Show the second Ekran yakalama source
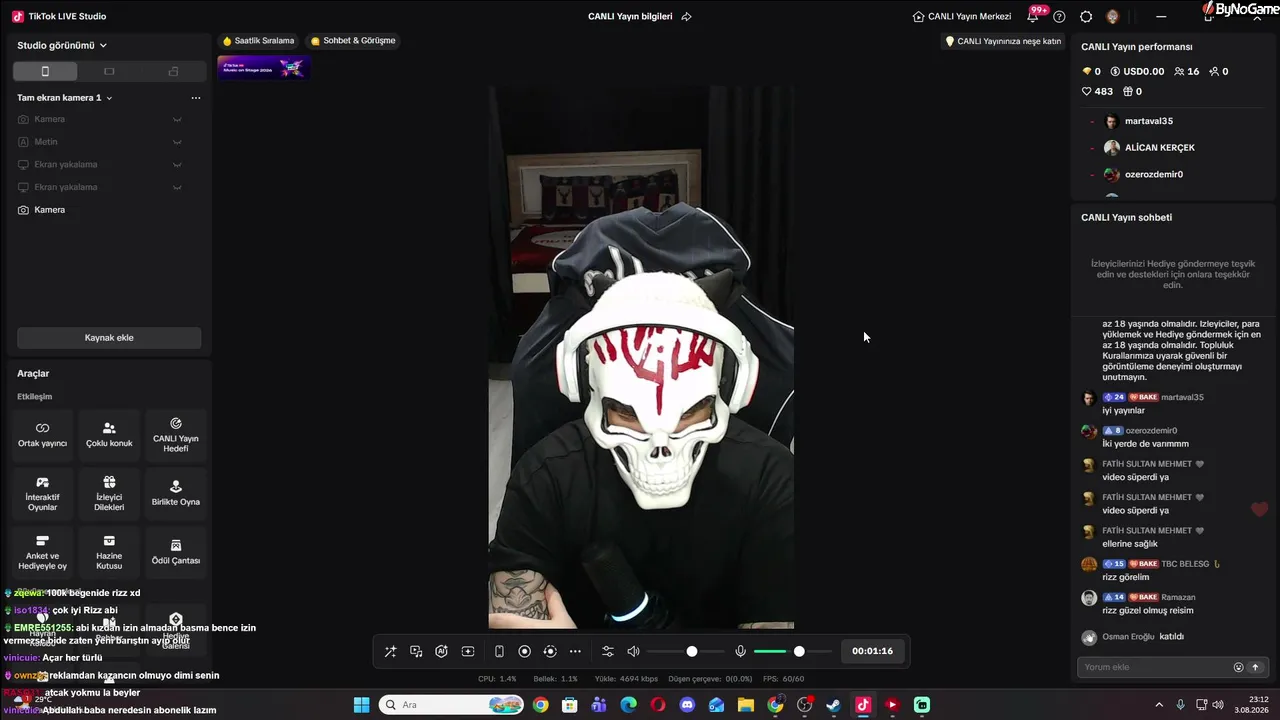 177,187
